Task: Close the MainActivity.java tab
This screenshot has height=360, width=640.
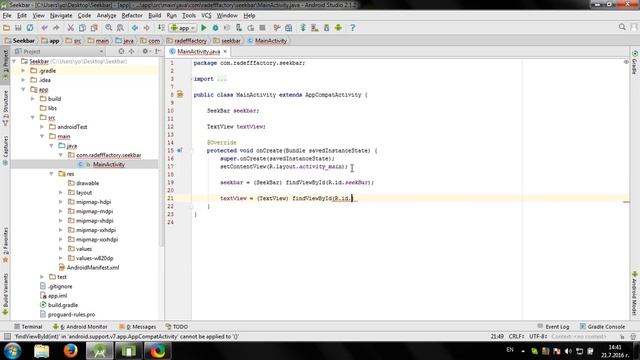Action: tap(225, 51)
